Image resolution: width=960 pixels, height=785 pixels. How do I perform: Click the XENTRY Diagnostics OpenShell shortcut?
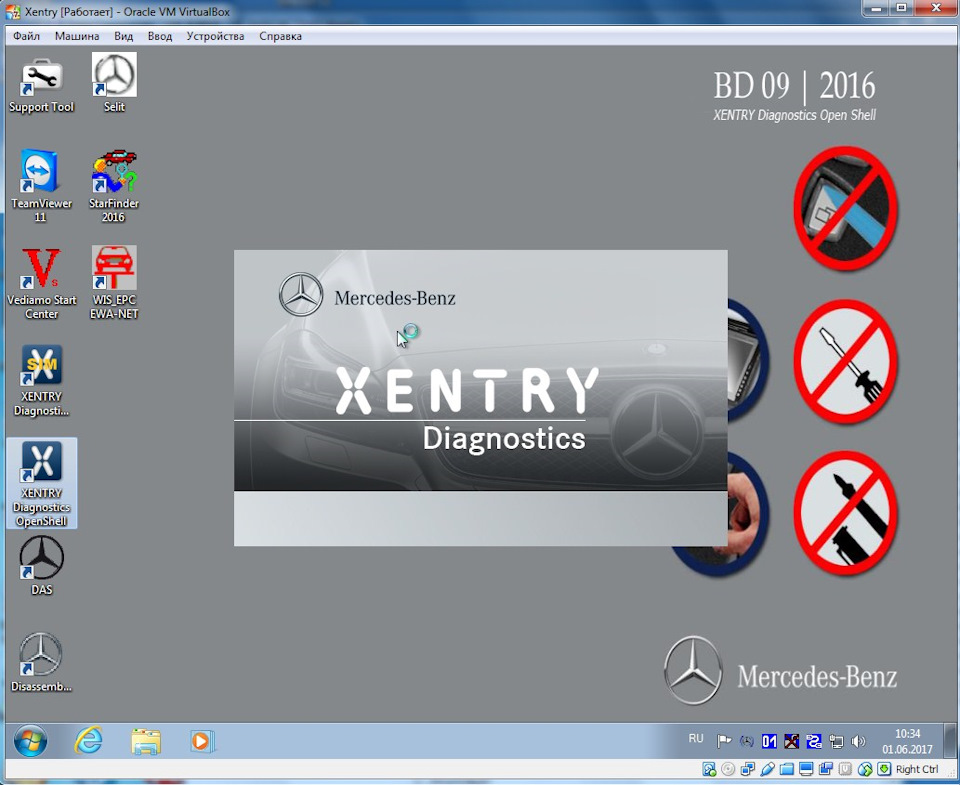pyautogui.click(x=41, y=483)
